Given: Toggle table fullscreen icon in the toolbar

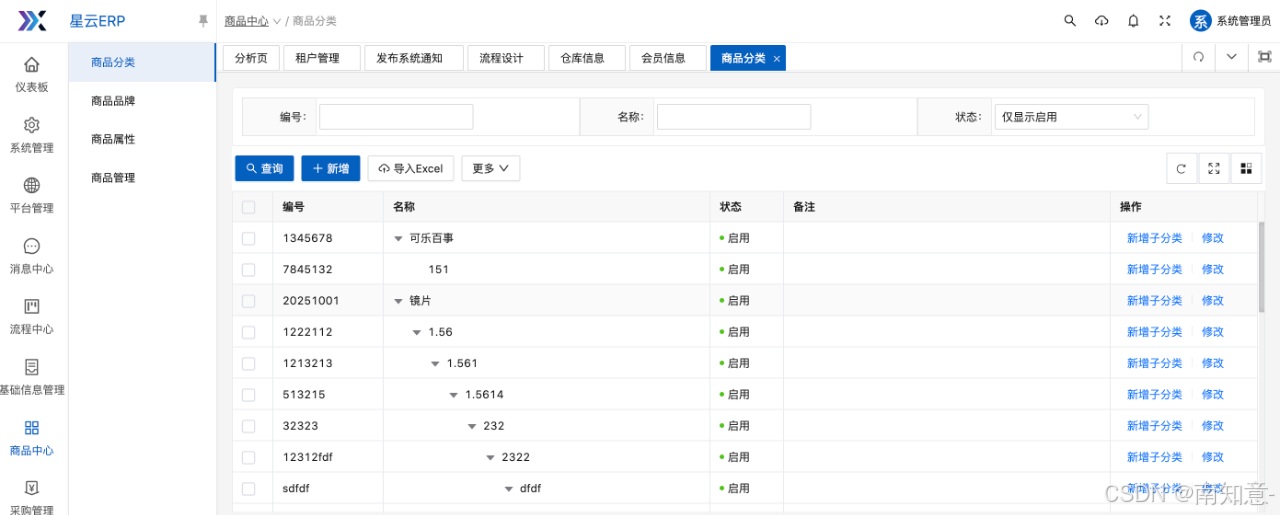Looking at the screenshot, I should pyautogui.click(x=1214, y=169).
